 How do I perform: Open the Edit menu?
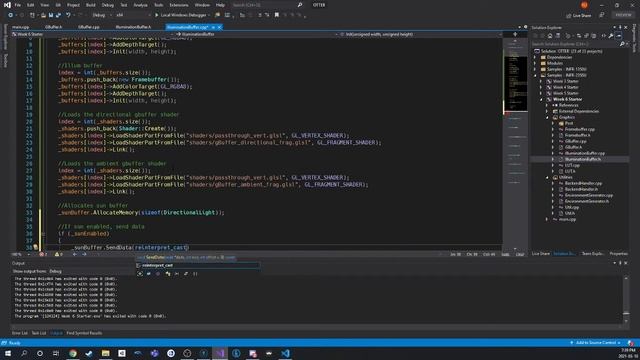[x=31, y=5]
